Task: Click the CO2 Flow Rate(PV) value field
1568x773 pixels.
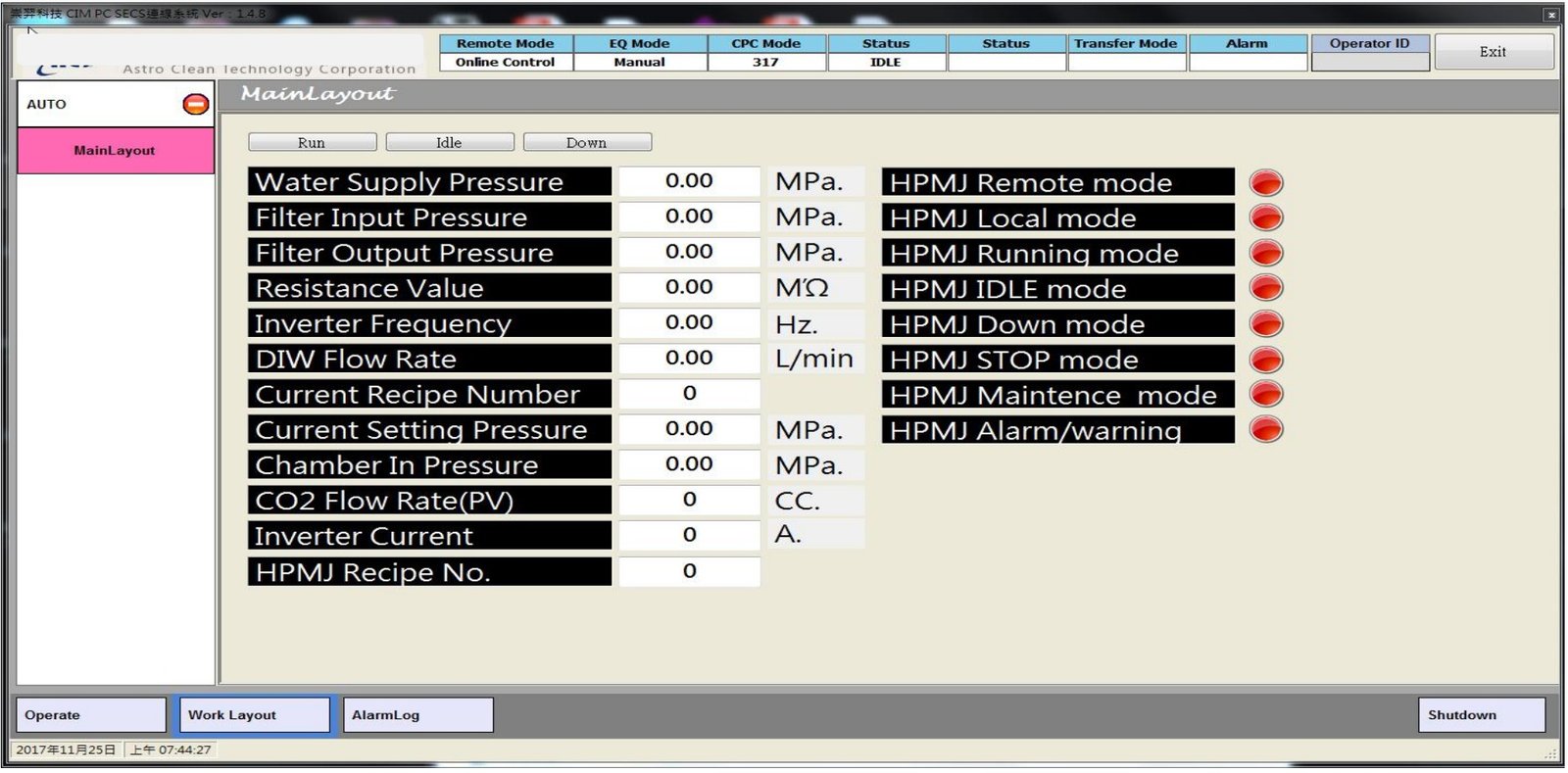Action: [690, 500]
